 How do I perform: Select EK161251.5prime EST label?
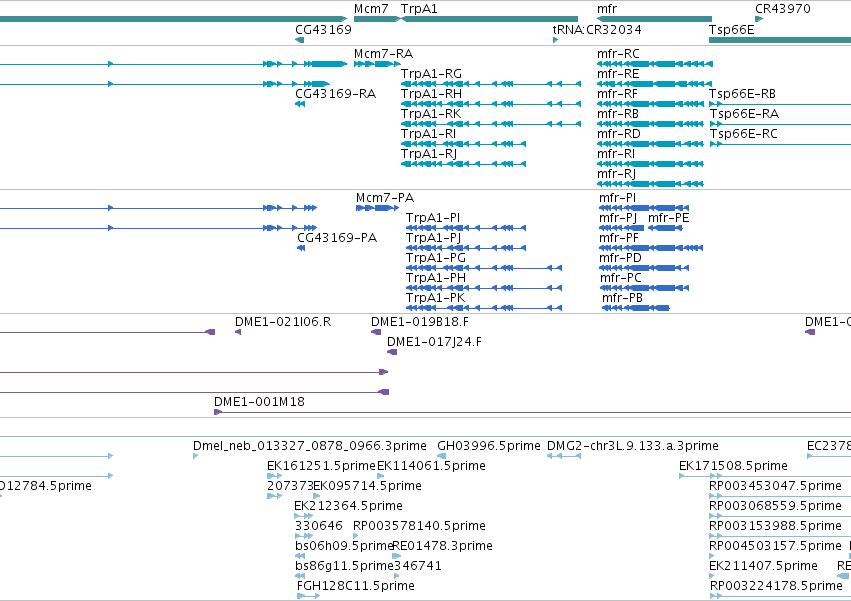[x=321, y=466]
